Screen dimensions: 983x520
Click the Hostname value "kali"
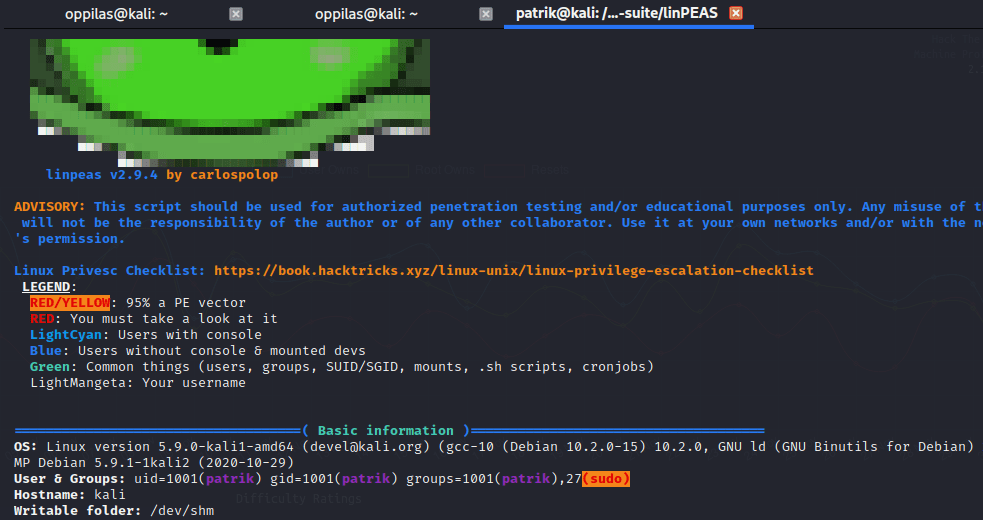[x=110, y=495]
